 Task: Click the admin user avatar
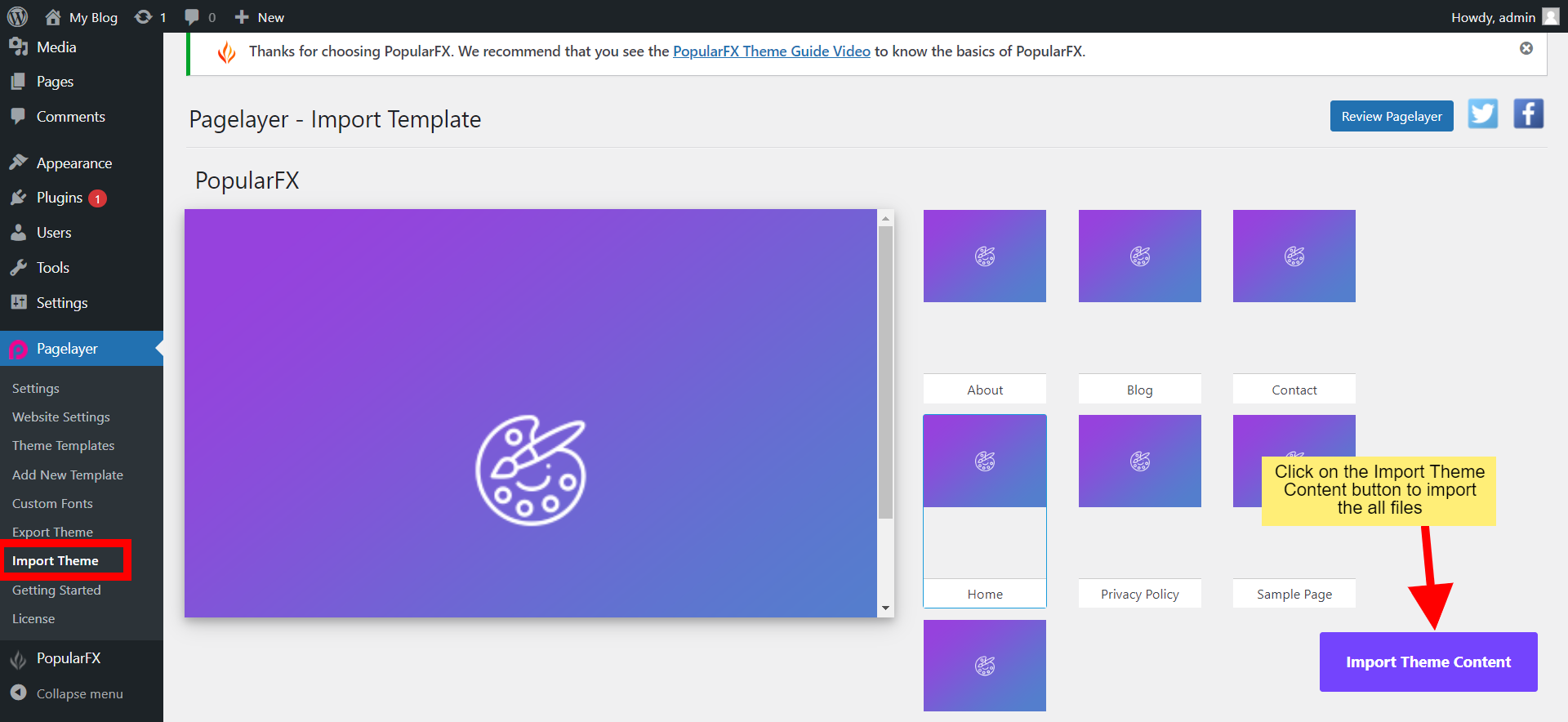1550,17
